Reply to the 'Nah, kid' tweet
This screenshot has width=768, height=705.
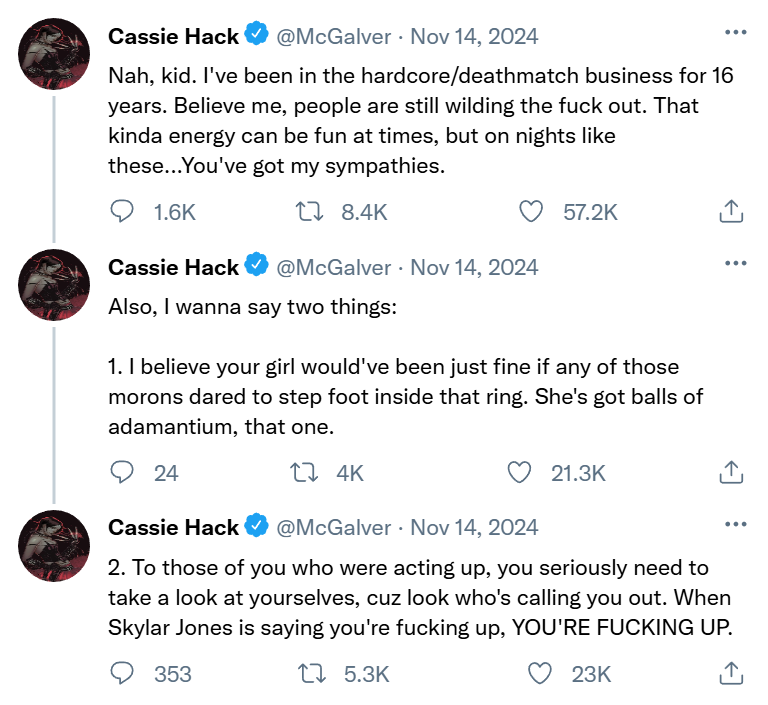click(x=122, y=212)
